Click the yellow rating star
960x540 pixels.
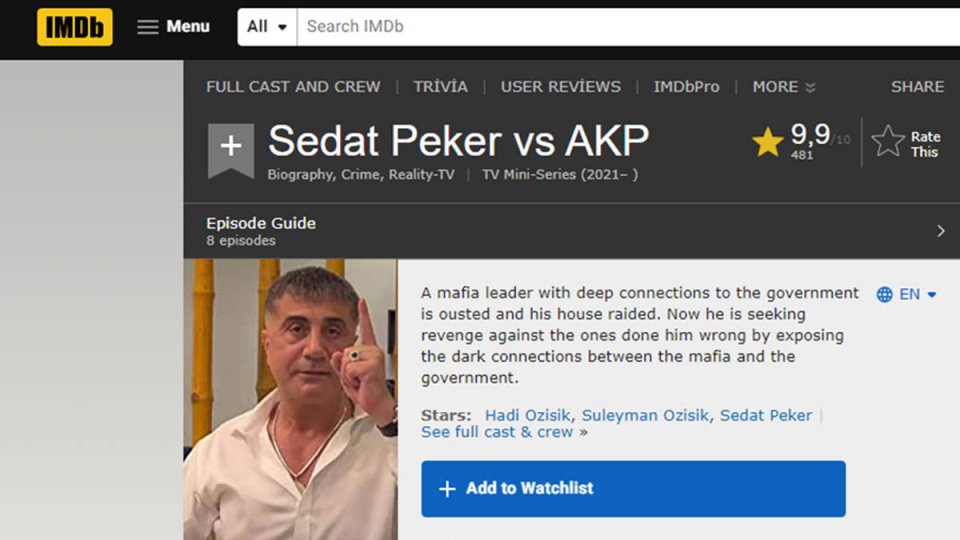pyautogui.click(x=767, y=143)
